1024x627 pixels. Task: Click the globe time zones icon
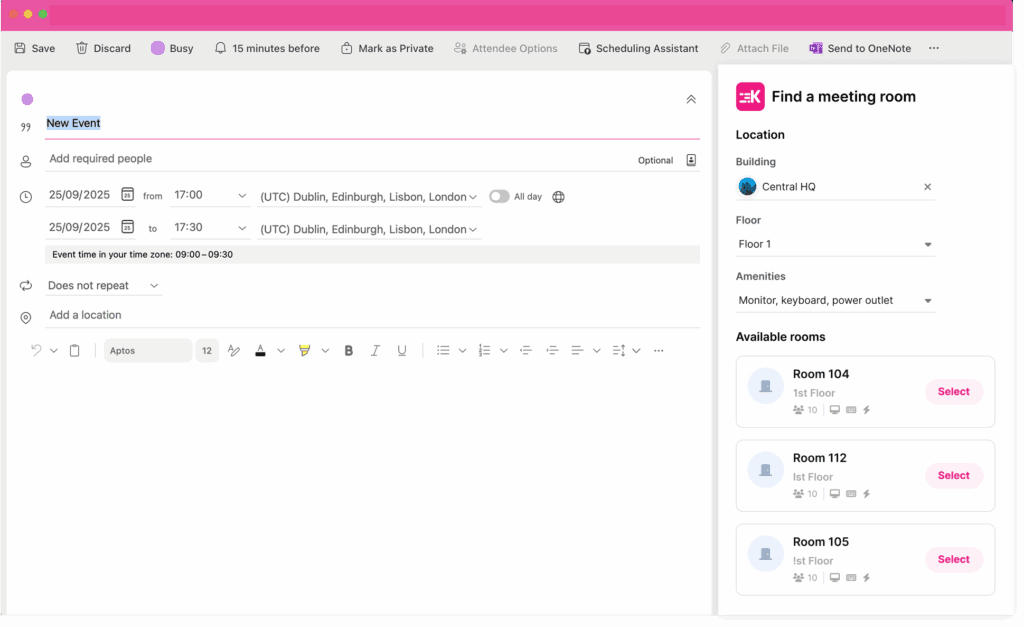(x=558, y=196)
